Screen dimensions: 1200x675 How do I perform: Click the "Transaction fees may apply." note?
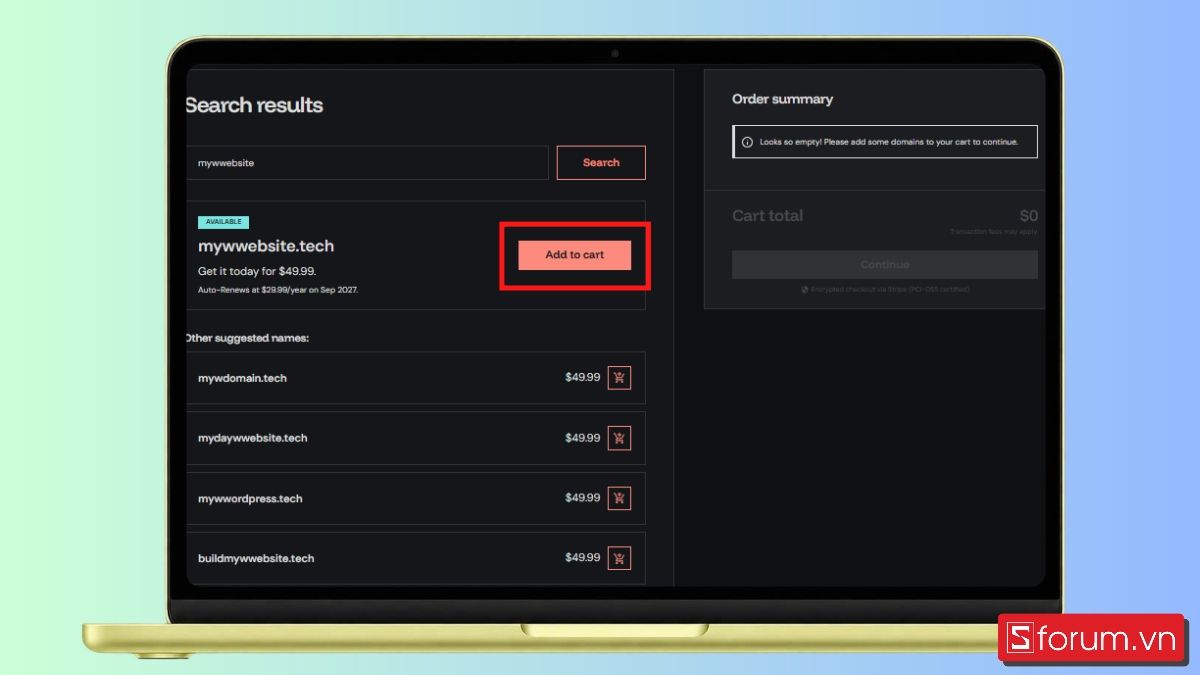(x=994, y=232)
